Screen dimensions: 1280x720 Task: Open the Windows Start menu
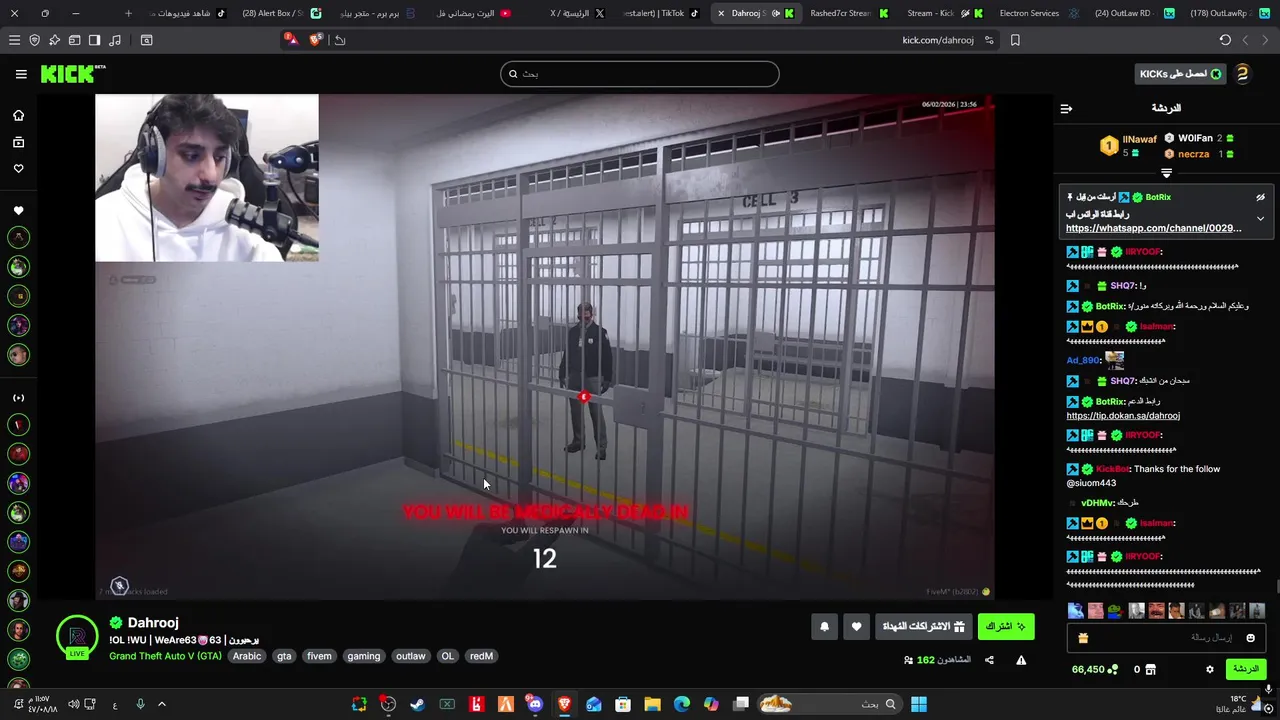(919, 704)
